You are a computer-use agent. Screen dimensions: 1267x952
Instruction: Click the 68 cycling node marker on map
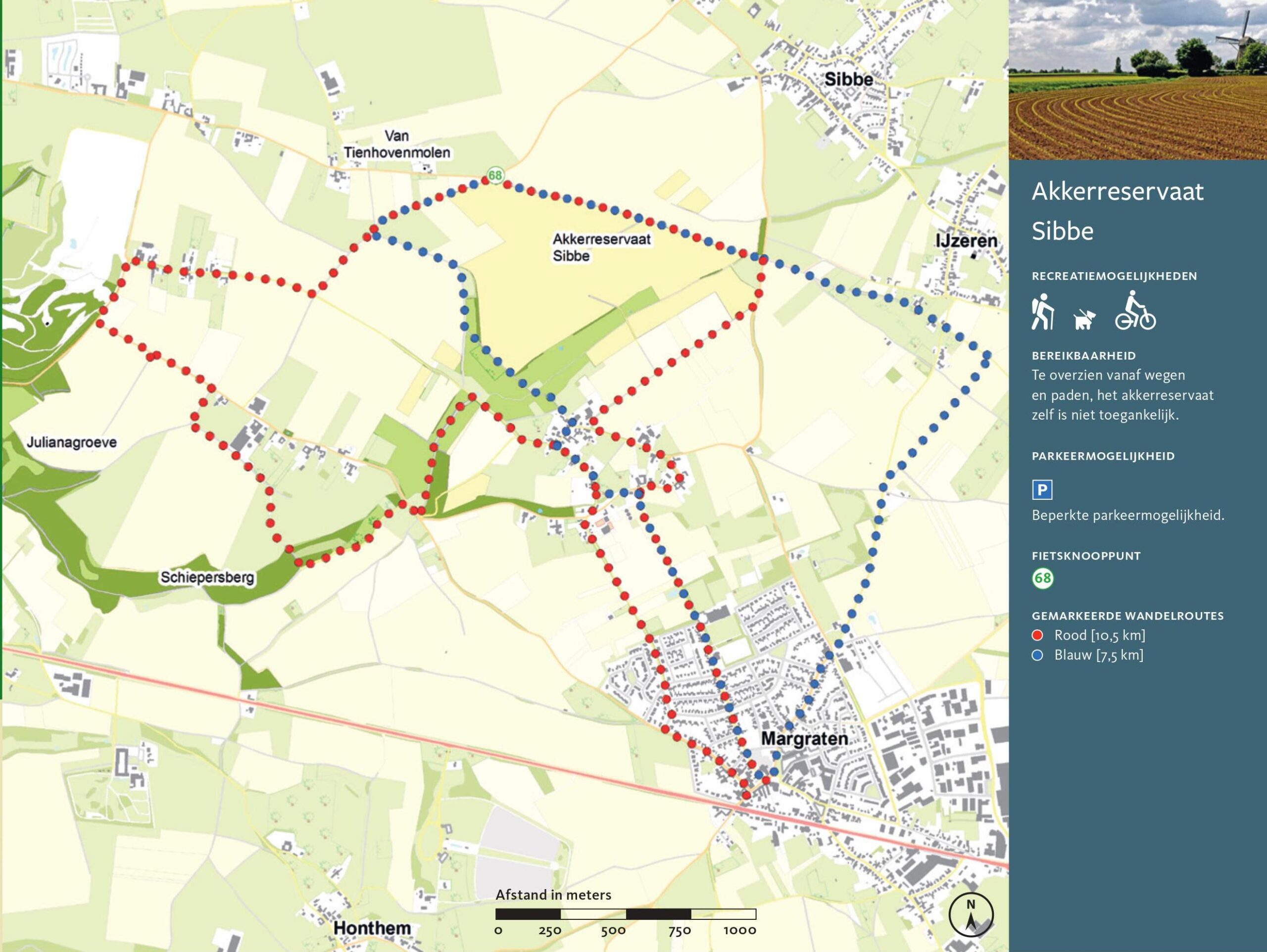495,175
